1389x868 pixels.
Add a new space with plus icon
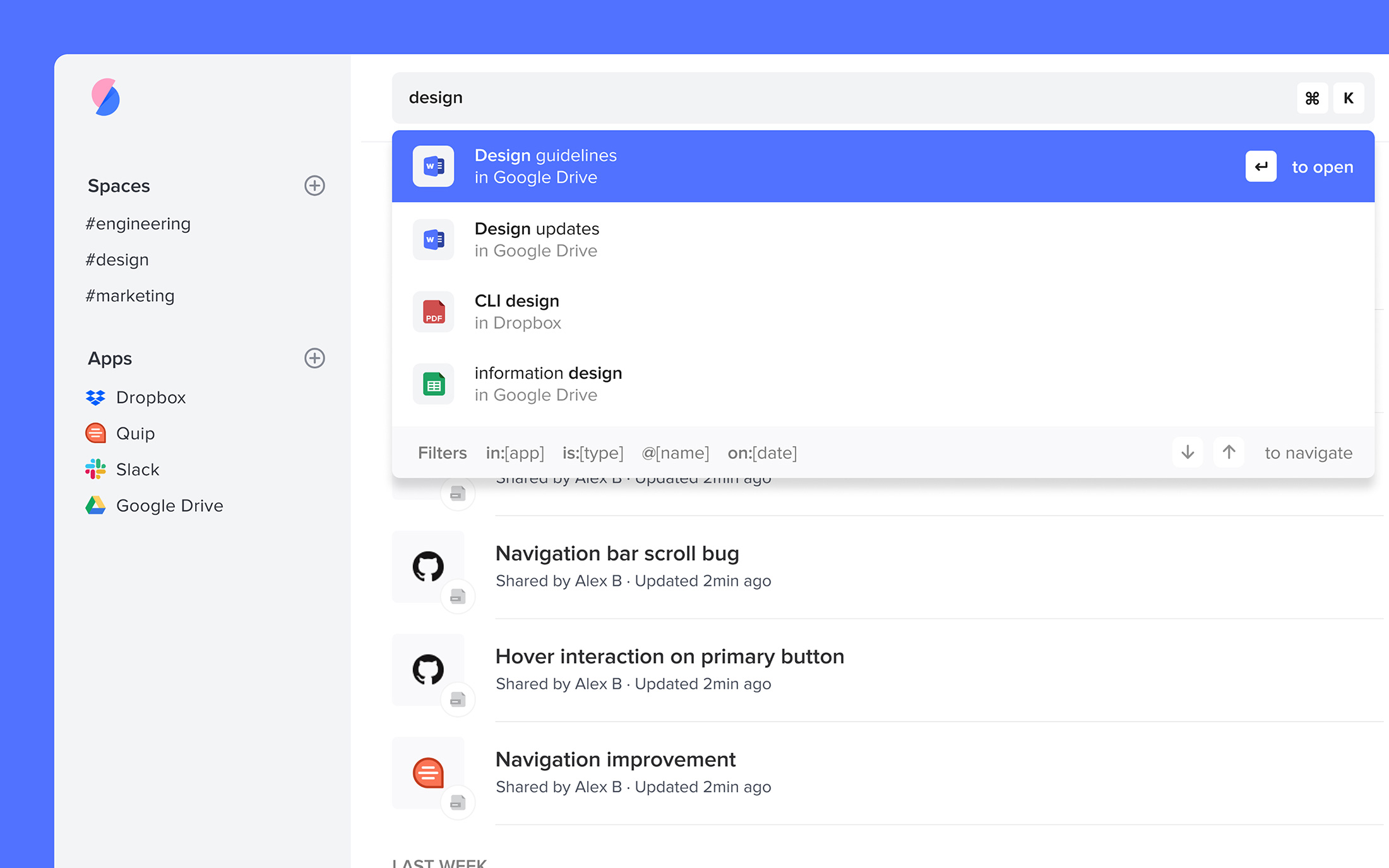point(314,186)
